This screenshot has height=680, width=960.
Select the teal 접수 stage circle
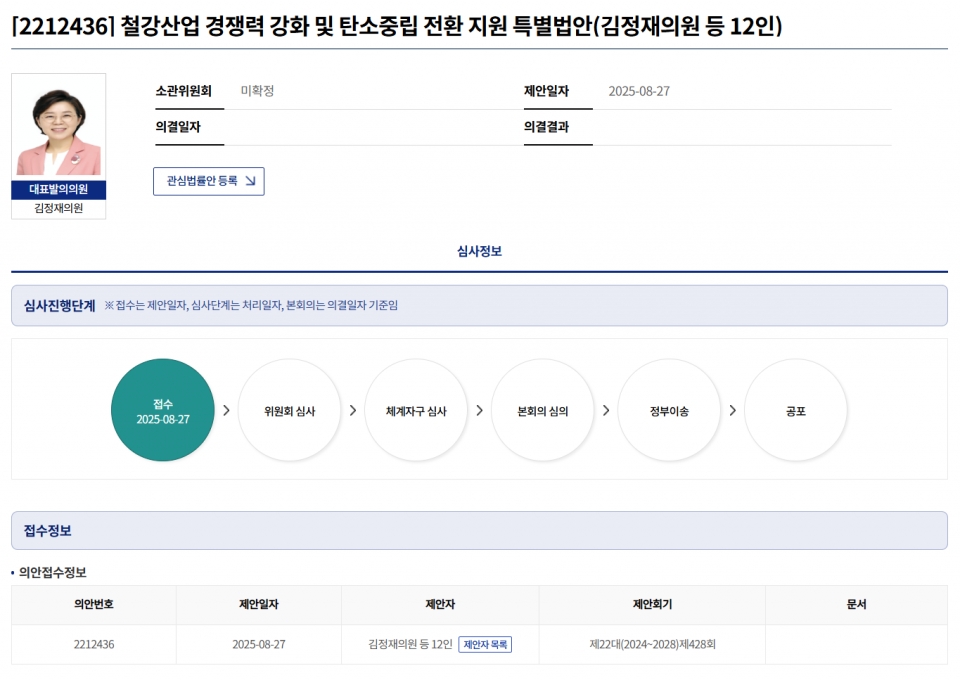163,410
